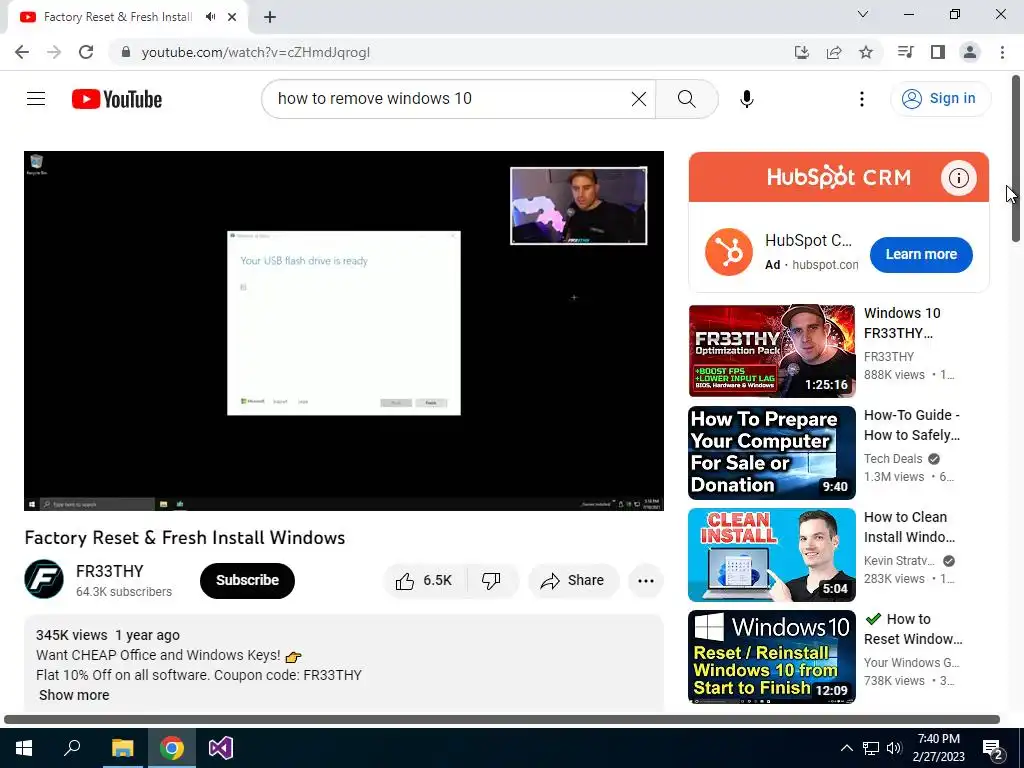Click the search magnifier button
The image size is (1024, 768).
[x=686, y=99]
